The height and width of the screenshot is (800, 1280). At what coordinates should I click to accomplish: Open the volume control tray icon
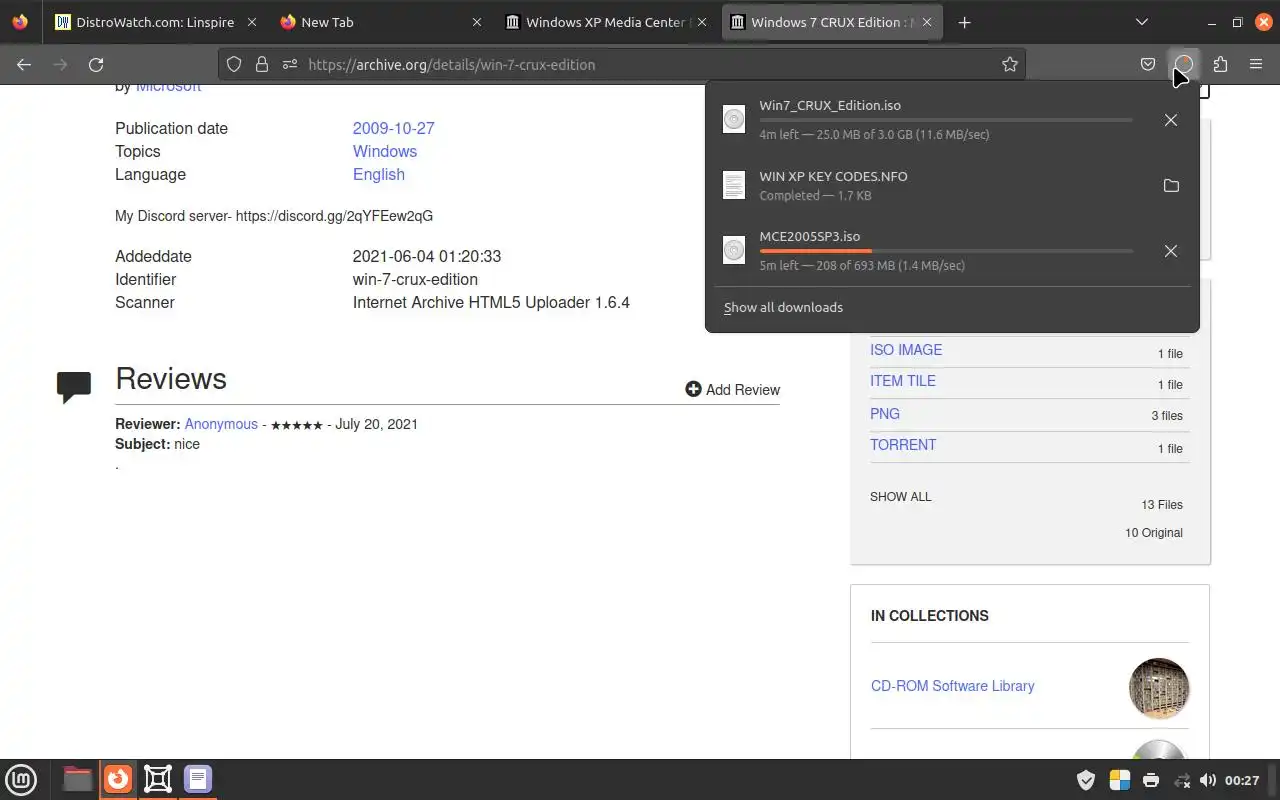(x=1208, y=780)
